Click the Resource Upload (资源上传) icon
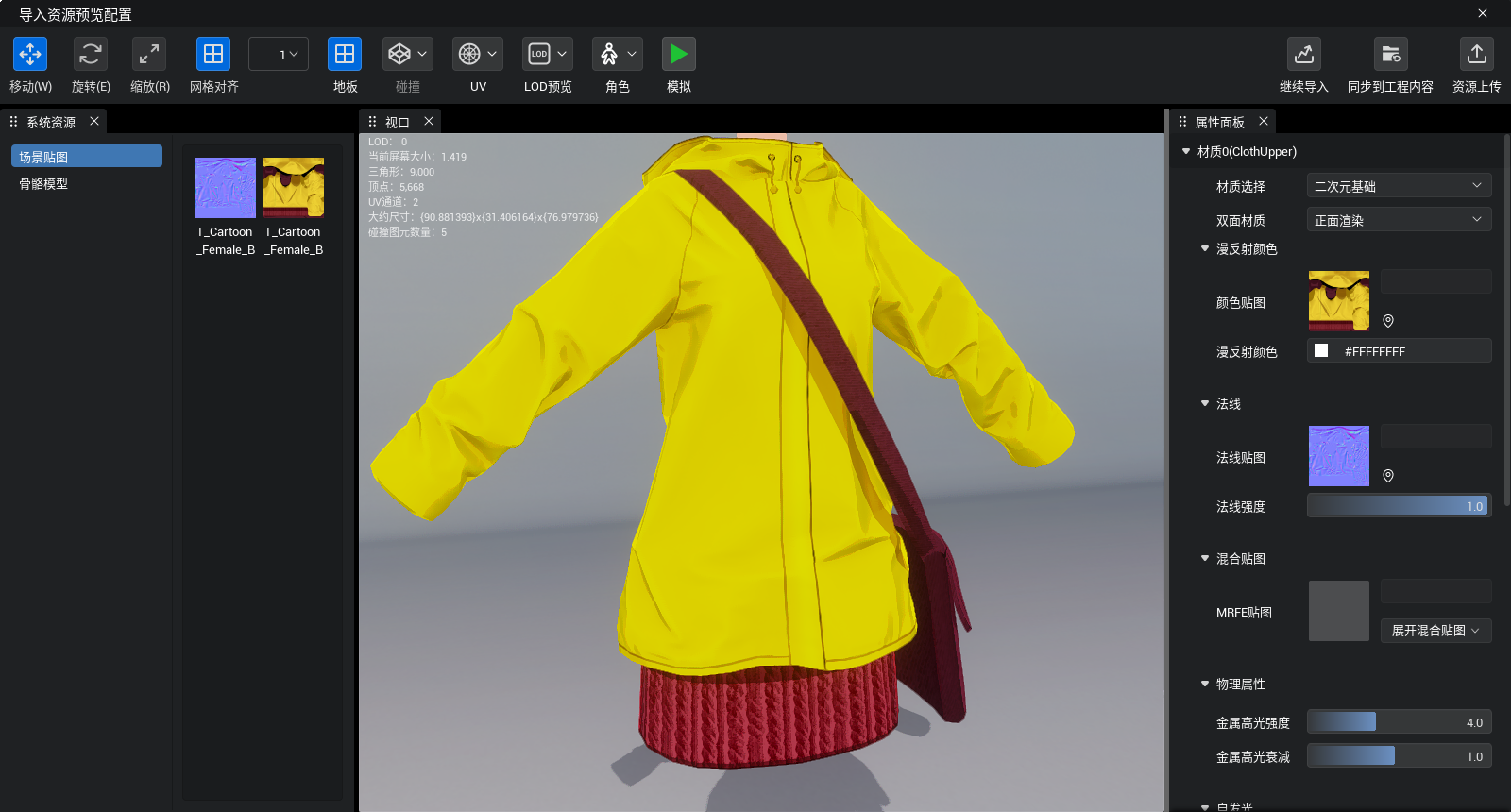This screenshot has height=812, width=1511. pyautogui.click(x=1477, y=54)
